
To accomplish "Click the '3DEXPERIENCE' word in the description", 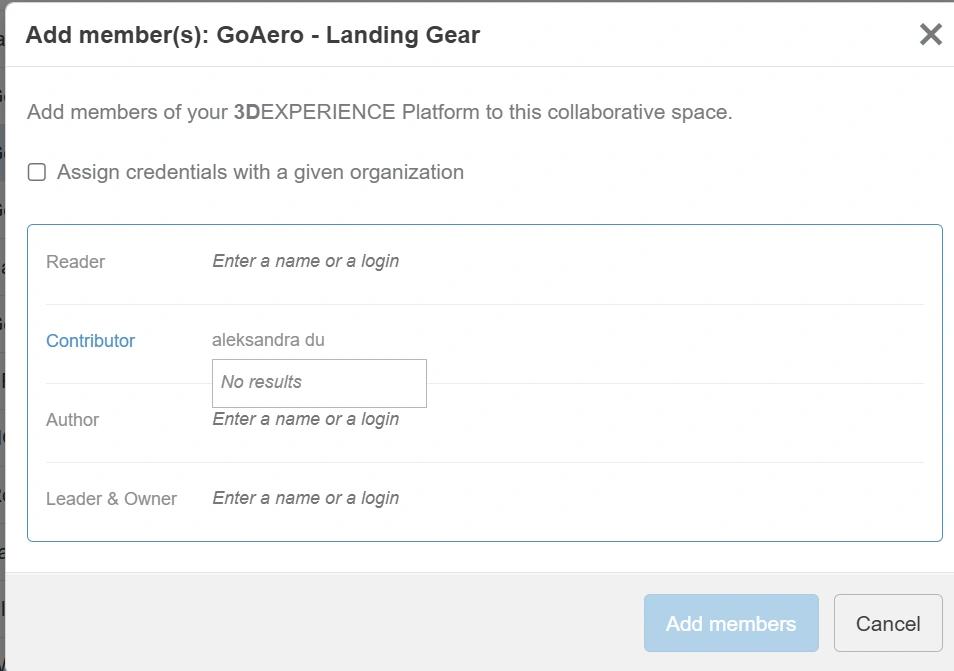I will pyautogui.click(x=314, y=112).
